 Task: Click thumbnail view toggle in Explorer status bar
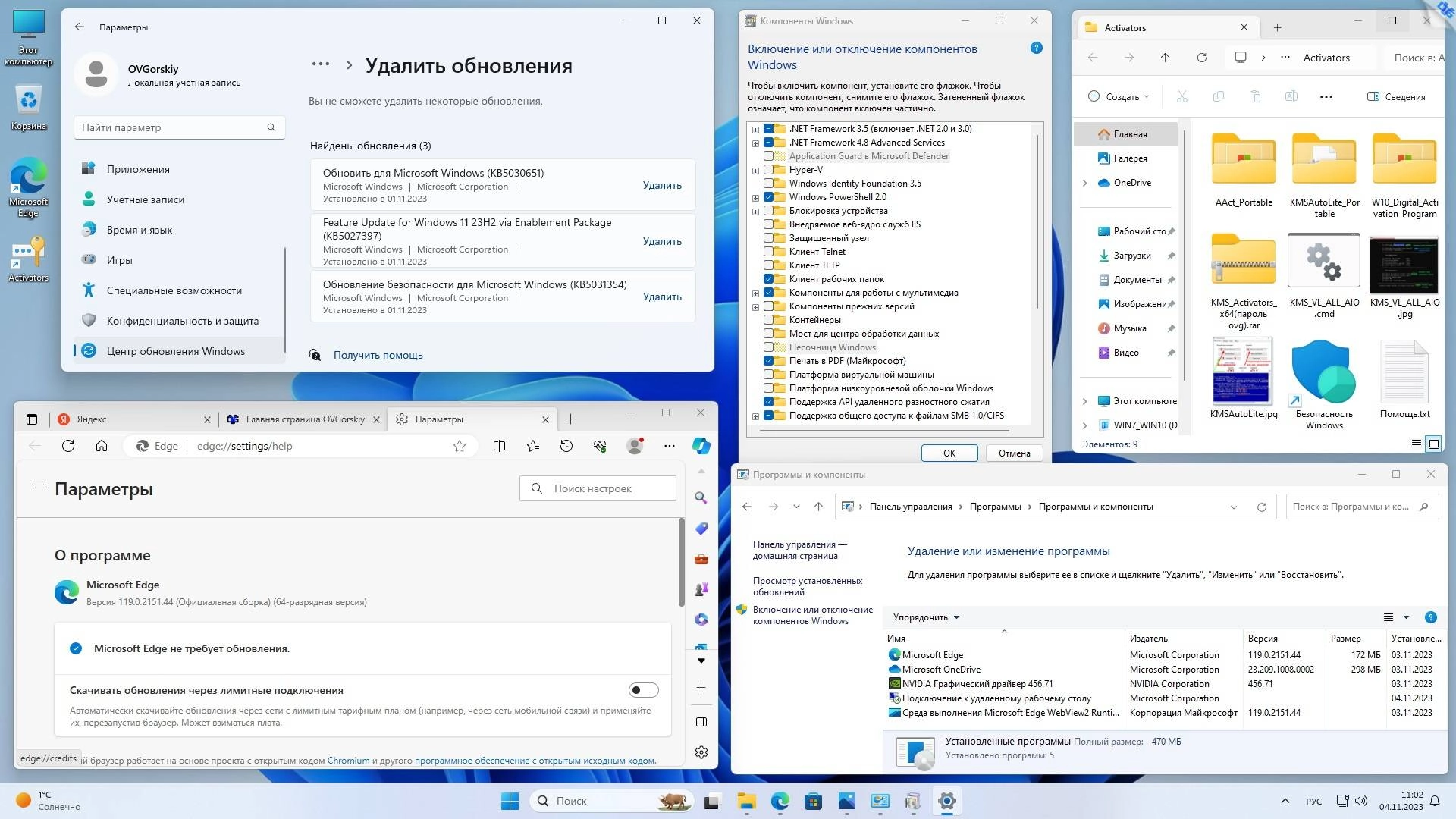coord(1433,444)
